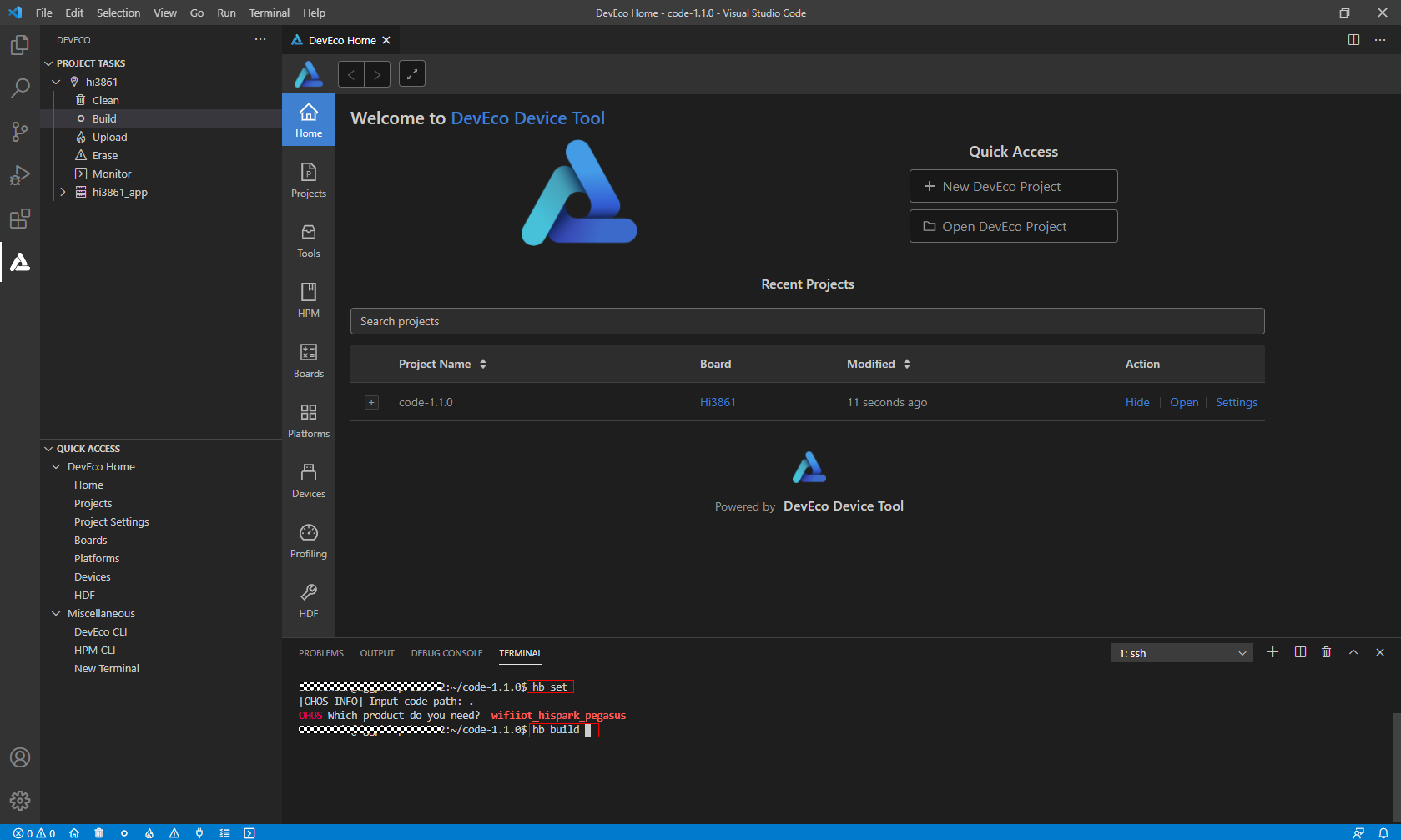This screenshot has height=840, width=1401.
Task: Open the Manage gear icon
Action: click(20, 801)
